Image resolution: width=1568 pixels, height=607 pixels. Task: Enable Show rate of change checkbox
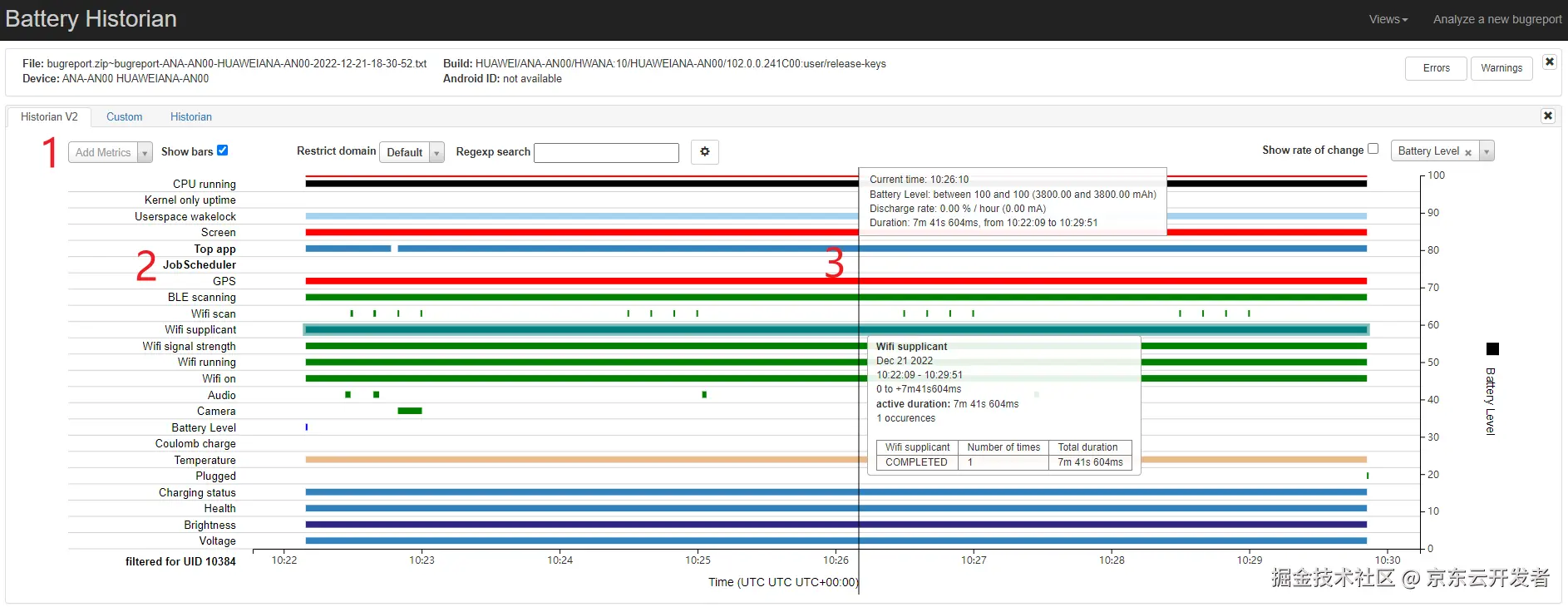point(1373,149)
